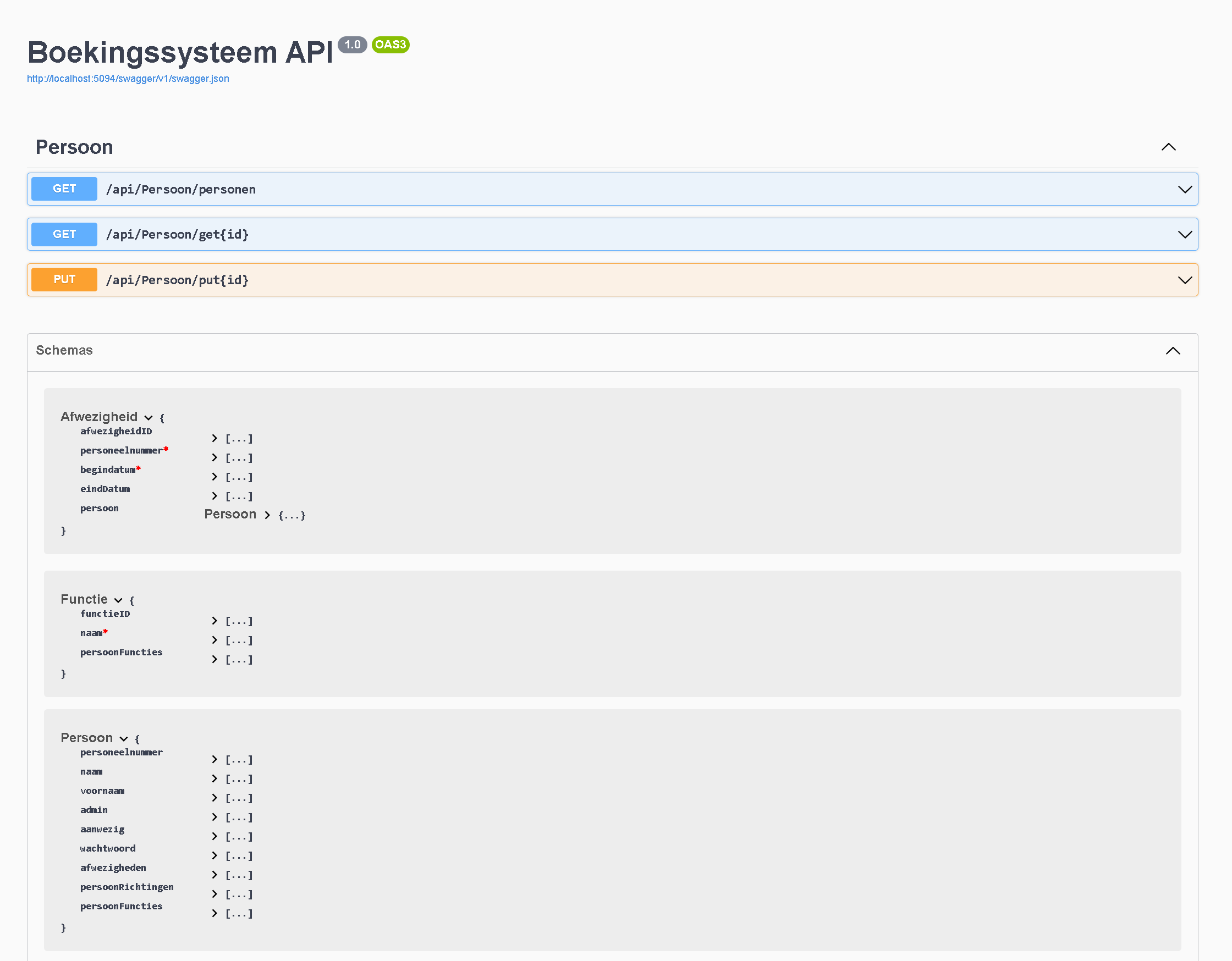Image resolution: width=1232 pixels, height=961 pixels.
Task: Collapse the Afwezigheid schema model
Action: coord(148,418)
